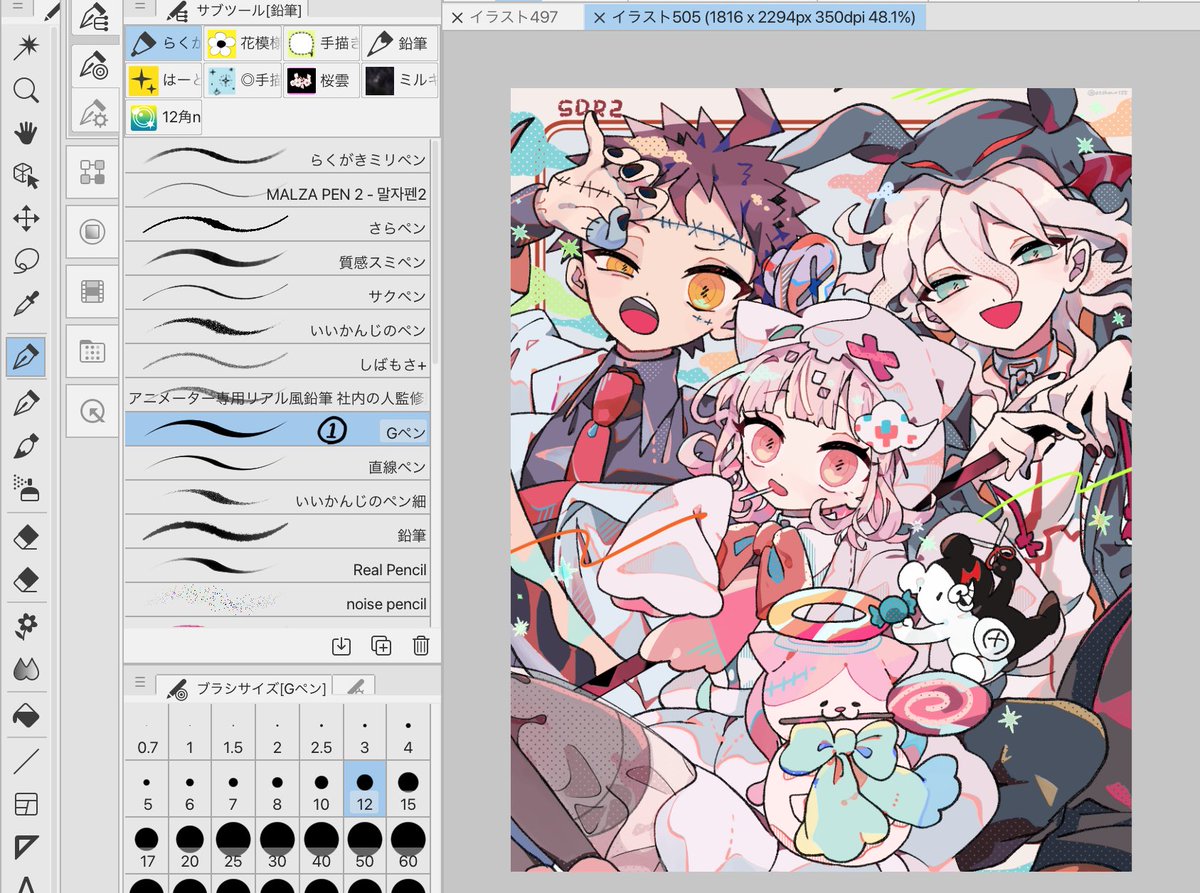
Task: Choose the noise pencil brush
Action: tap(277, 602)
